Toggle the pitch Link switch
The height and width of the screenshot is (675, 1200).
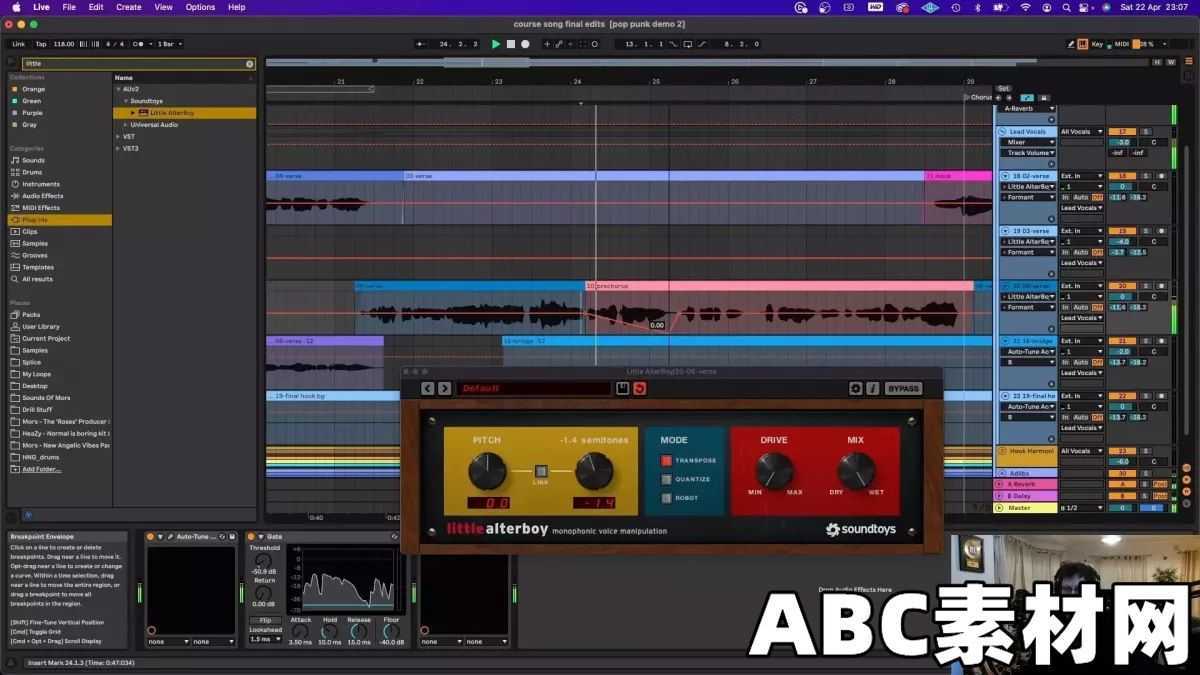pyautogui.click(x=540, y=470)
